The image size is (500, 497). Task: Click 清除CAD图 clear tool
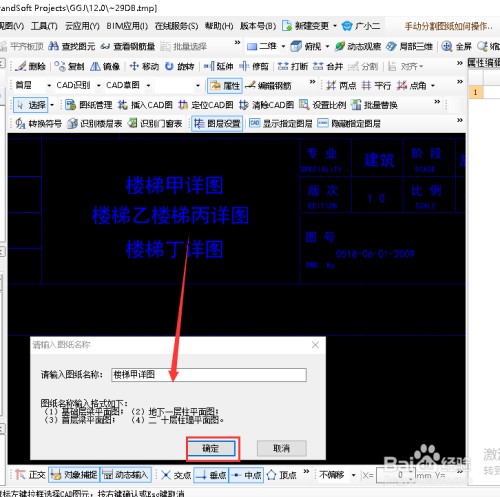point(266,105)
